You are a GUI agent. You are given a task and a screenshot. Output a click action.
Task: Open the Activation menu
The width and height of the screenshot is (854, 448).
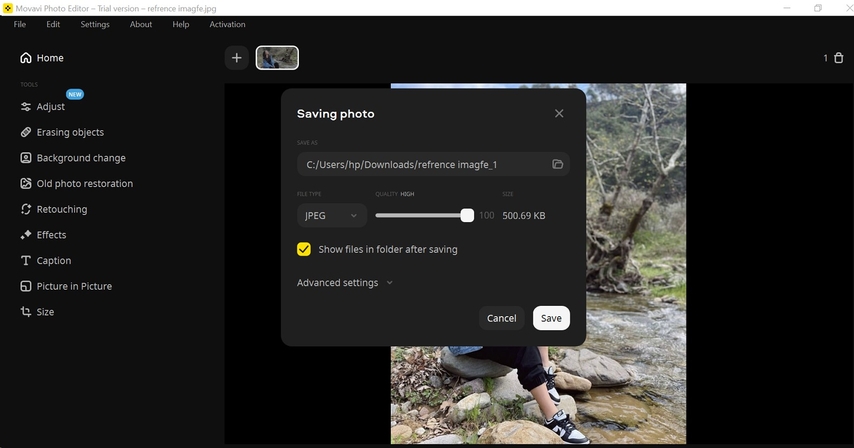click(227, 24)
